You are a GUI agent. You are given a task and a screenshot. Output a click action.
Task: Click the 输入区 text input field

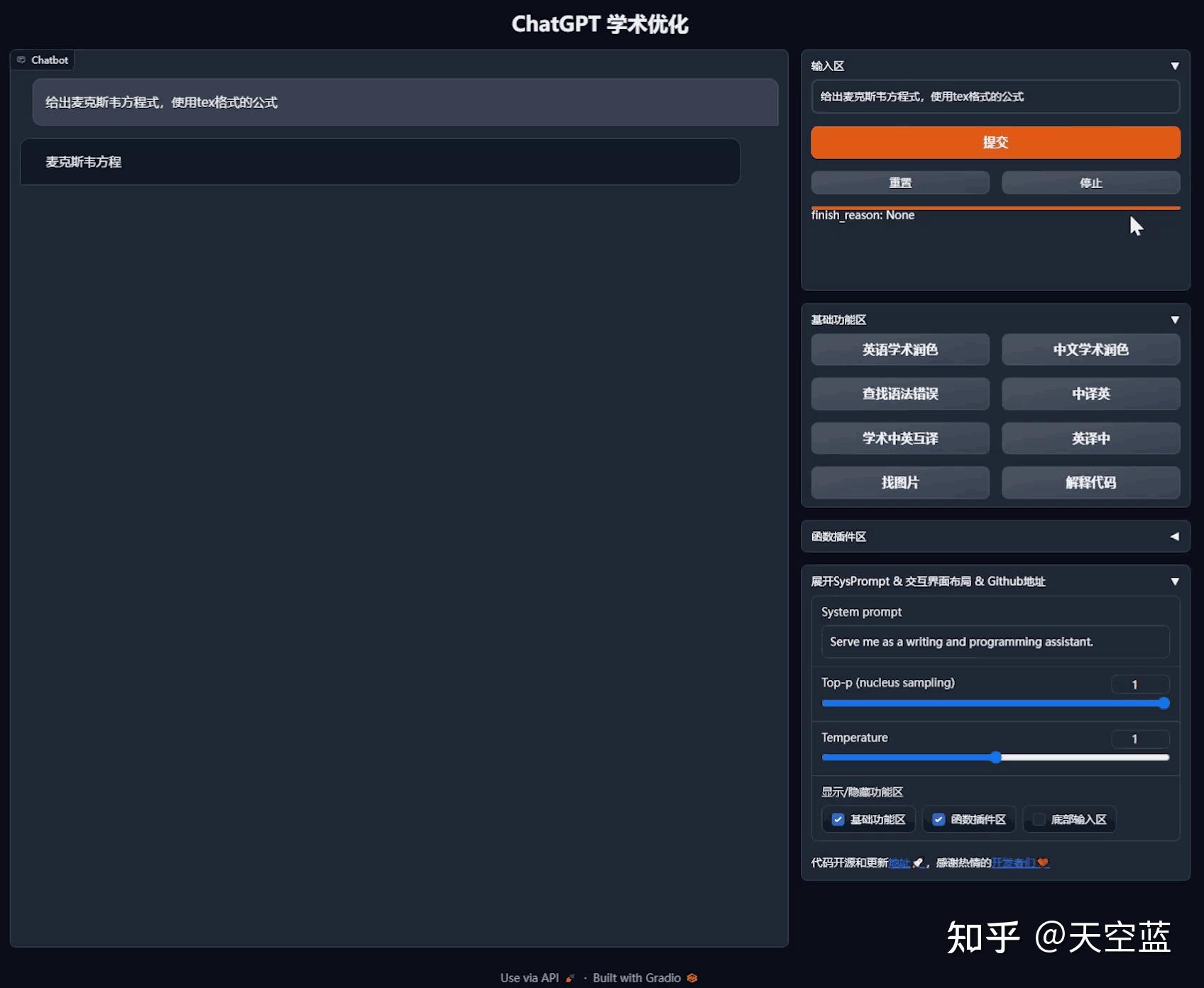click(x=995, y=97)
